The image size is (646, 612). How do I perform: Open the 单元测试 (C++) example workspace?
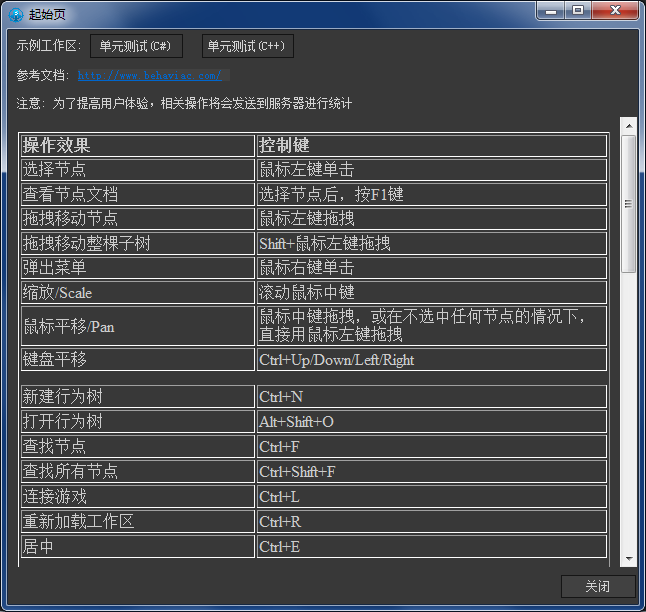[x=247, y=46]
